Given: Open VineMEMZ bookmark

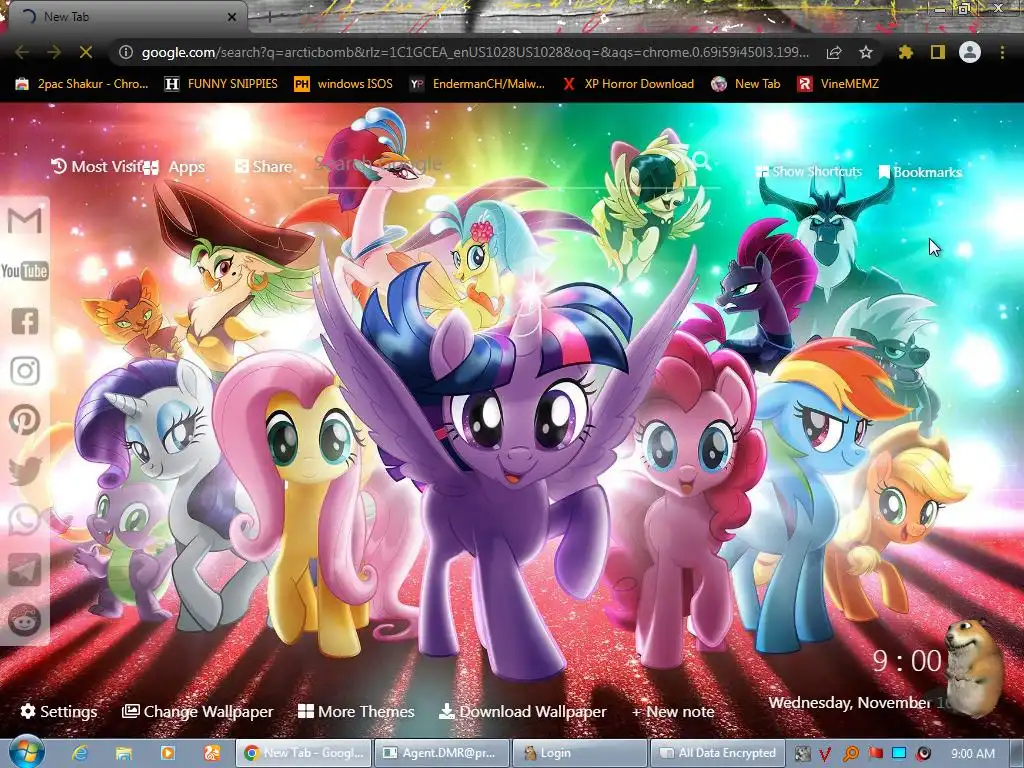Looking at the screenshot, I should point(838,84).
